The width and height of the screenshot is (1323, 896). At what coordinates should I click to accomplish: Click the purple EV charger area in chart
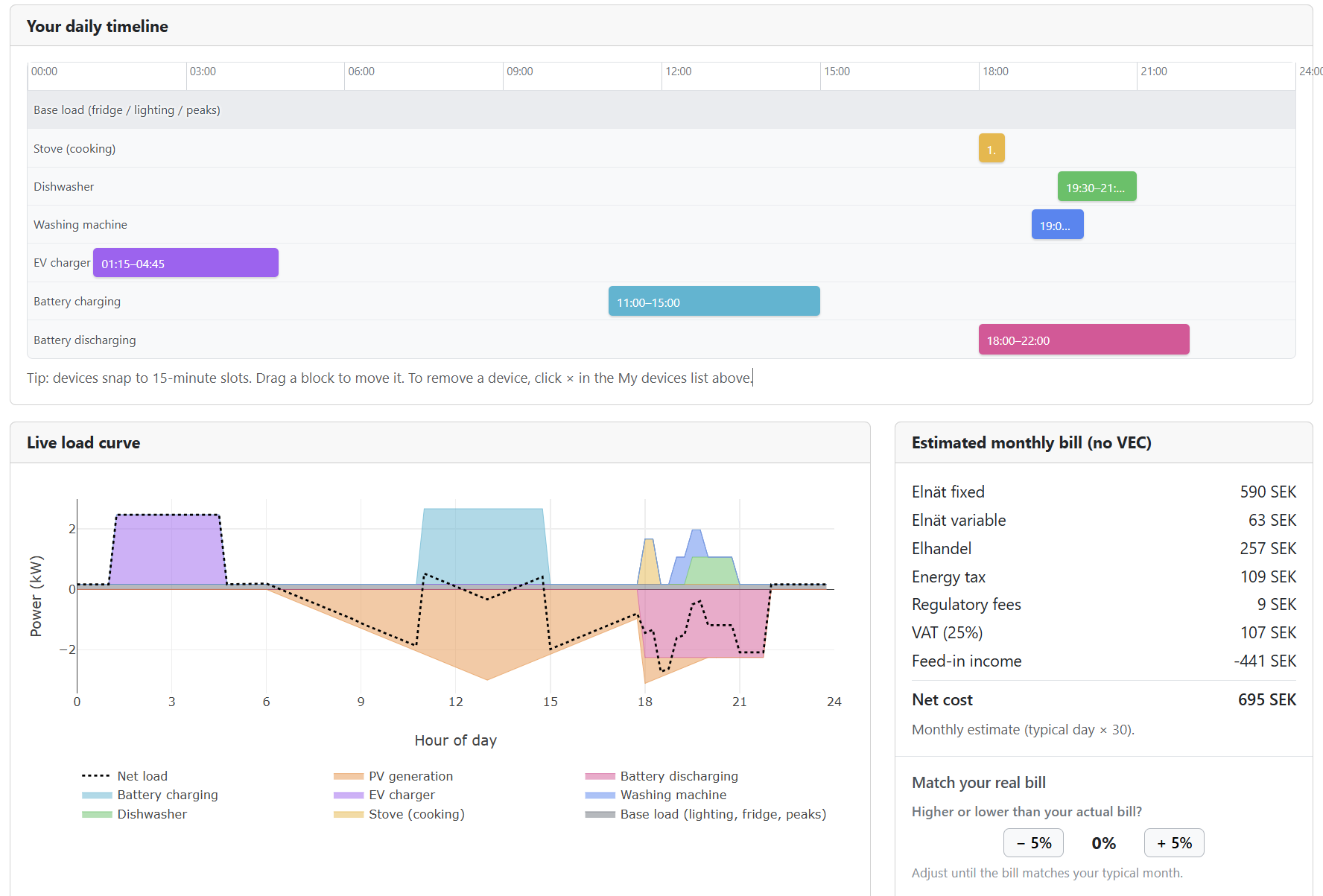click(168, 551)
